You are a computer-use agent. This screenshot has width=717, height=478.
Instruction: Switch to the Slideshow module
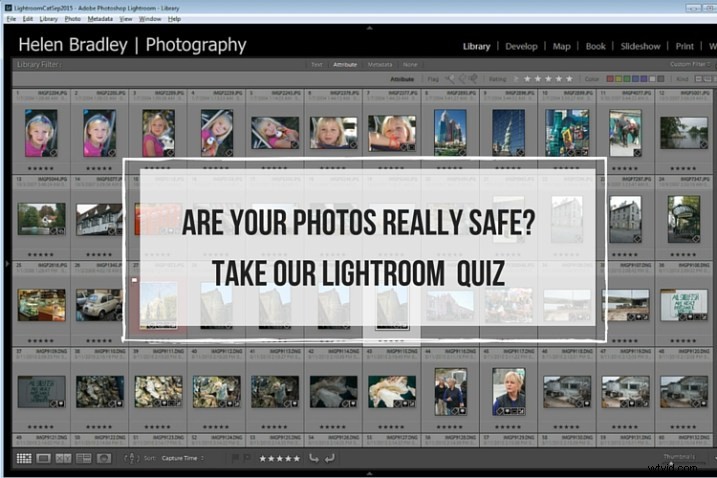640,46
